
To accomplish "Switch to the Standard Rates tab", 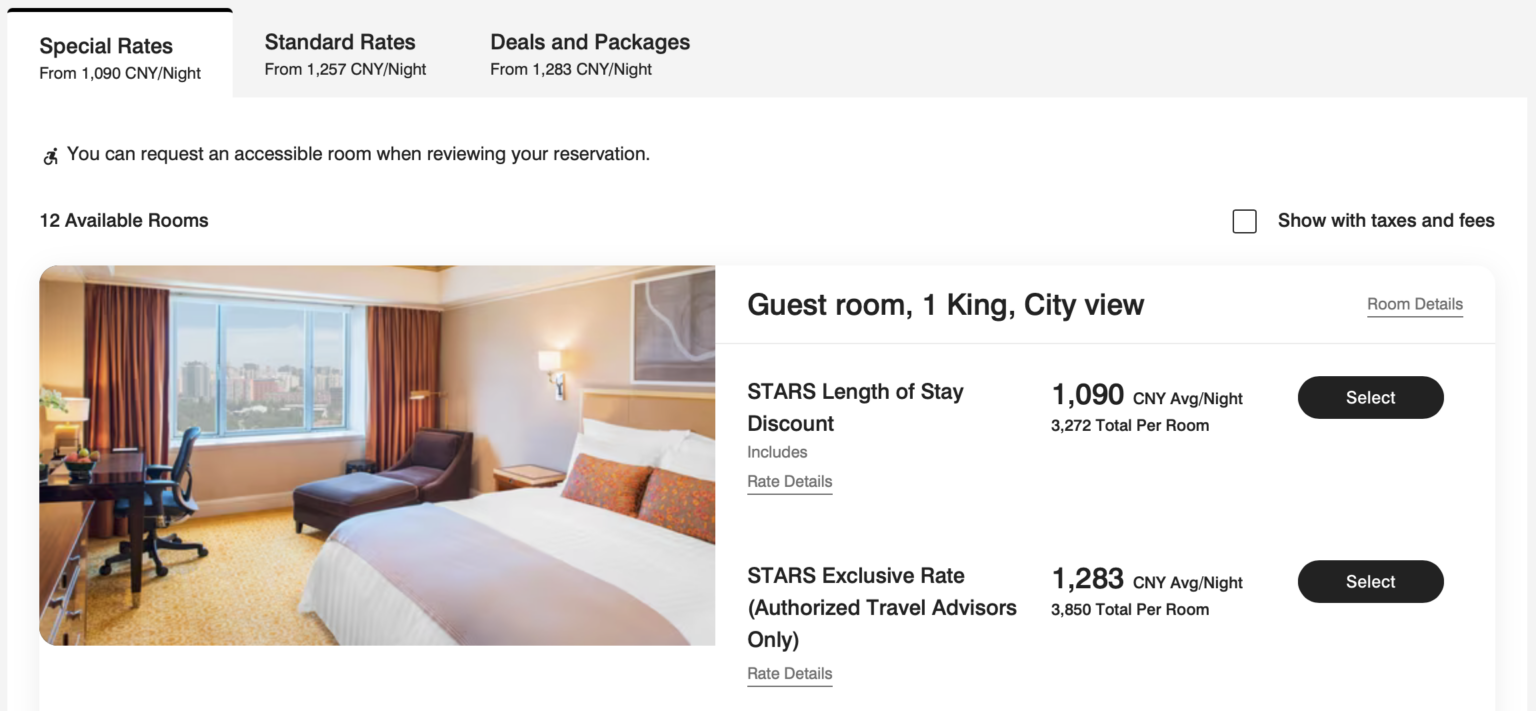I will [x=339, y=42].
